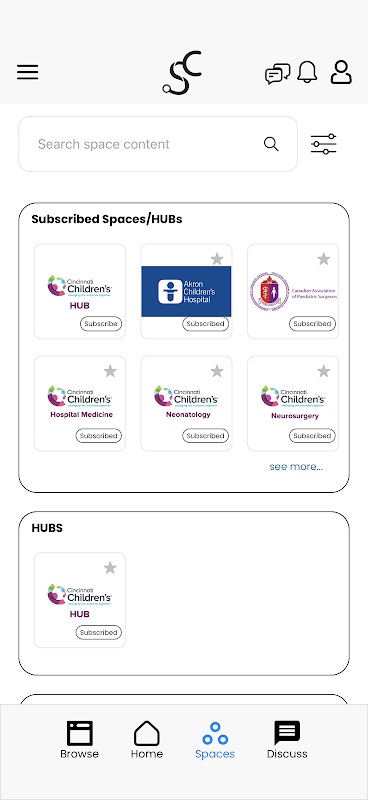Toggle favorite star on Neurosurgery space
This screenshot has width=368, height=800.
(x=324, y=371)
